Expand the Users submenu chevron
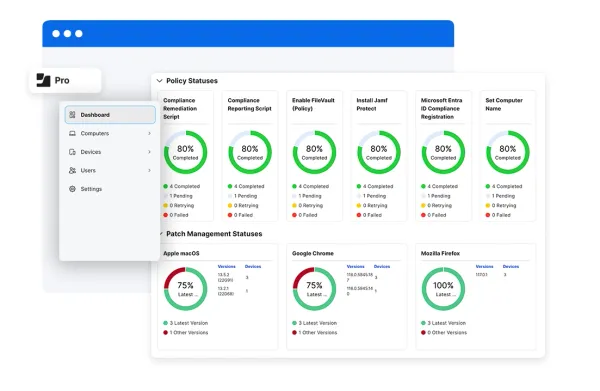The width and height of the screenshot is (600, 391). (x=149, y=170)
